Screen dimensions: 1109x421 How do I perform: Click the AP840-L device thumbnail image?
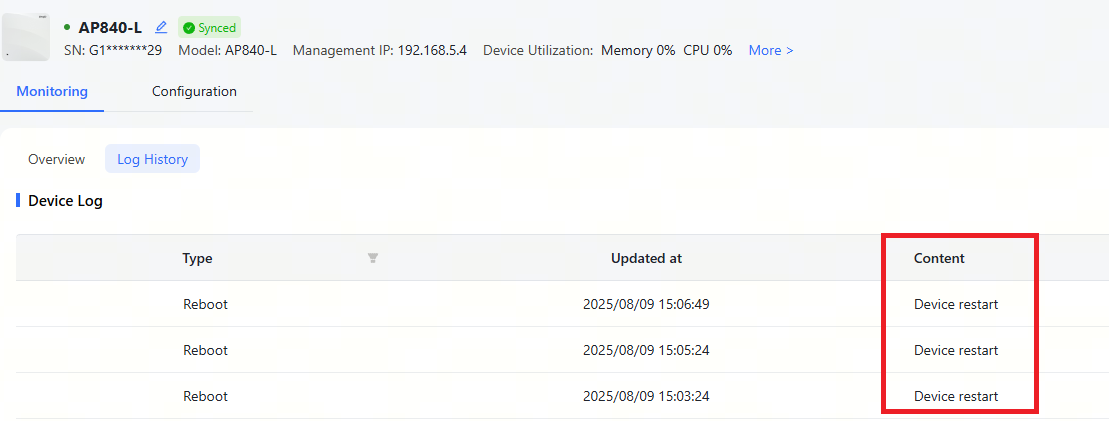[26, 37]
